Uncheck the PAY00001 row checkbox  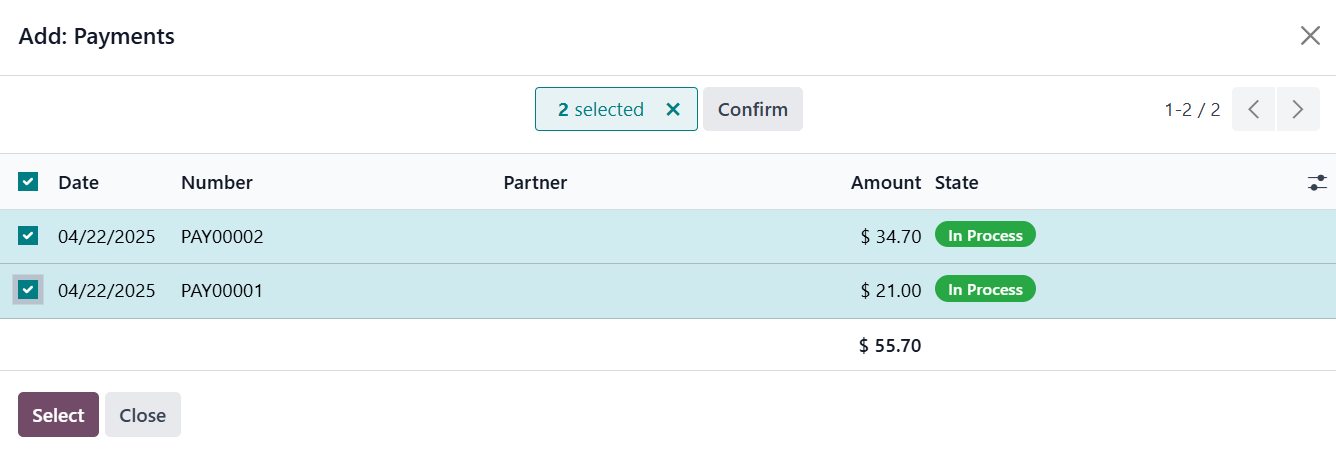pyautogui.click(x=28, y=290)
